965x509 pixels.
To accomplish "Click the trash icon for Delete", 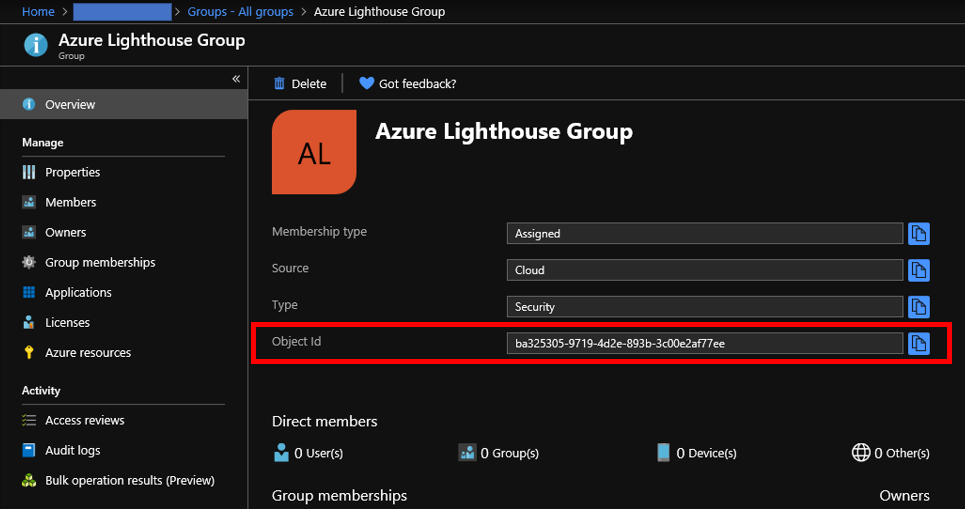I will (x=279, y=83).
